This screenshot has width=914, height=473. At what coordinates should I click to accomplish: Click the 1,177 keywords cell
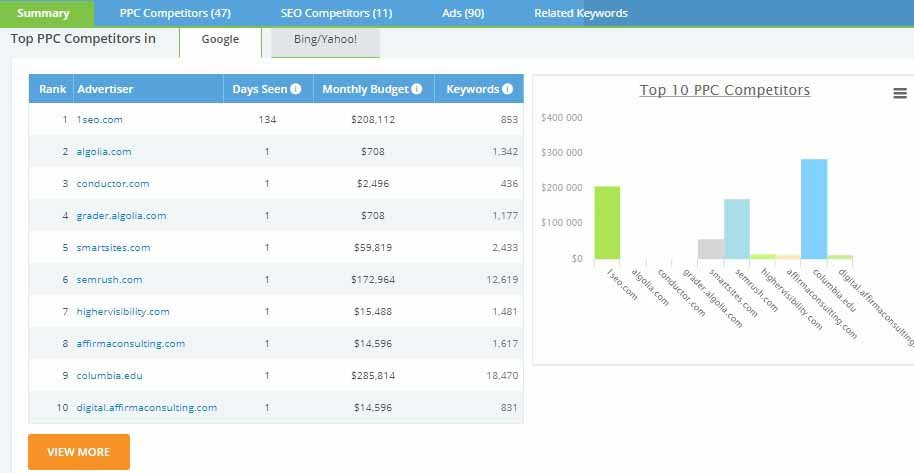[x=505, y=216]
